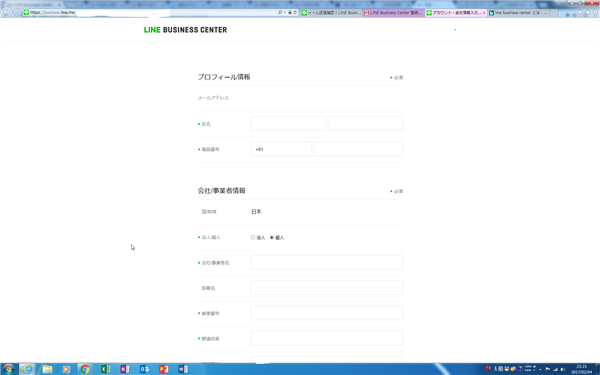Viewport: 600px width, 375px height.
Task: Switch to the Gmail LINE Business Center tab
Action: coord(393,13)
